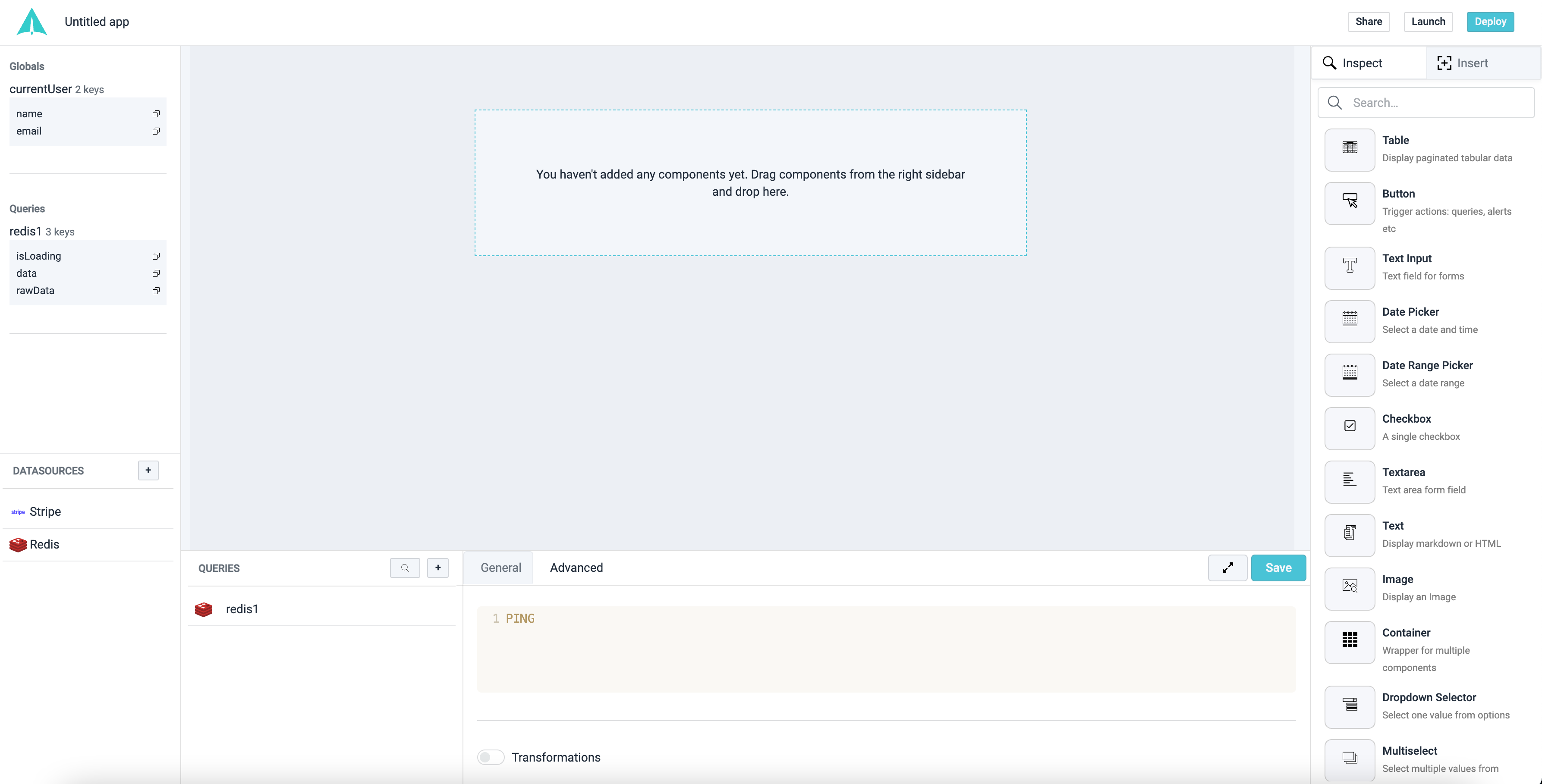Click the Container component grid icon
Viewport: 1542px width, 784px height.
pyautogui.click(x=1349, y=641)
